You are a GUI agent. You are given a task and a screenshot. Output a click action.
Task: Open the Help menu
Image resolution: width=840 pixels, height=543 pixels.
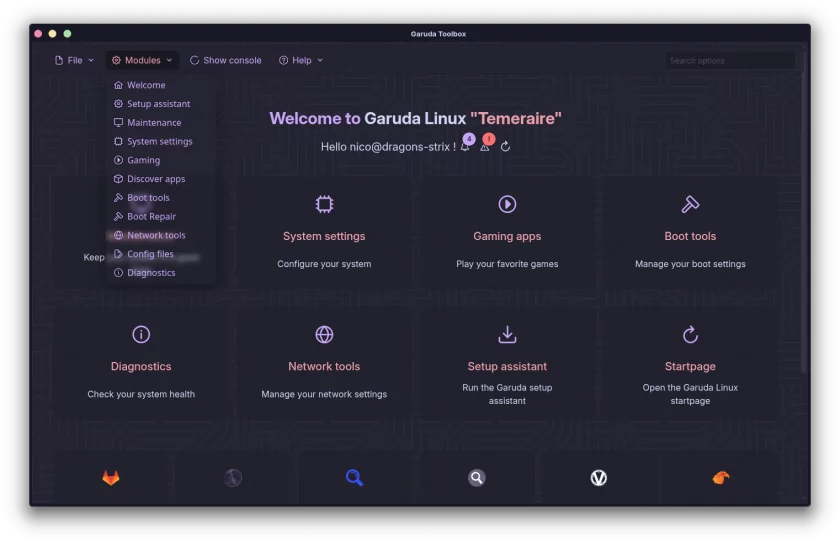[x=301, y=61]
